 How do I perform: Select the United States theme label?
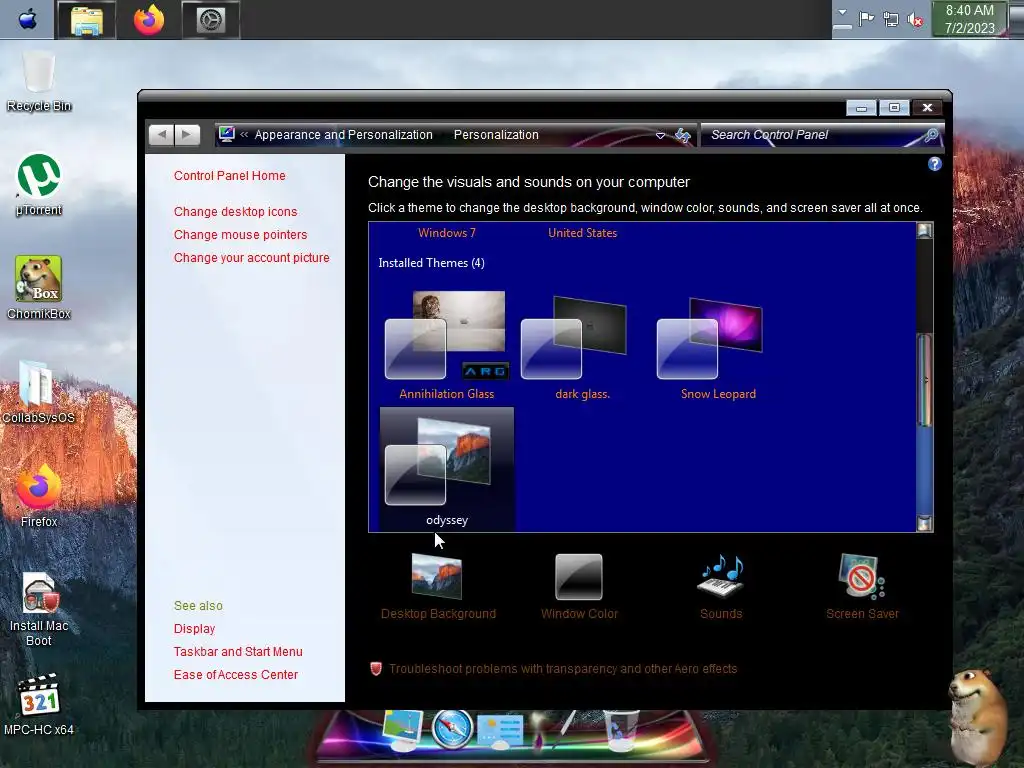(x=583, y=232)
